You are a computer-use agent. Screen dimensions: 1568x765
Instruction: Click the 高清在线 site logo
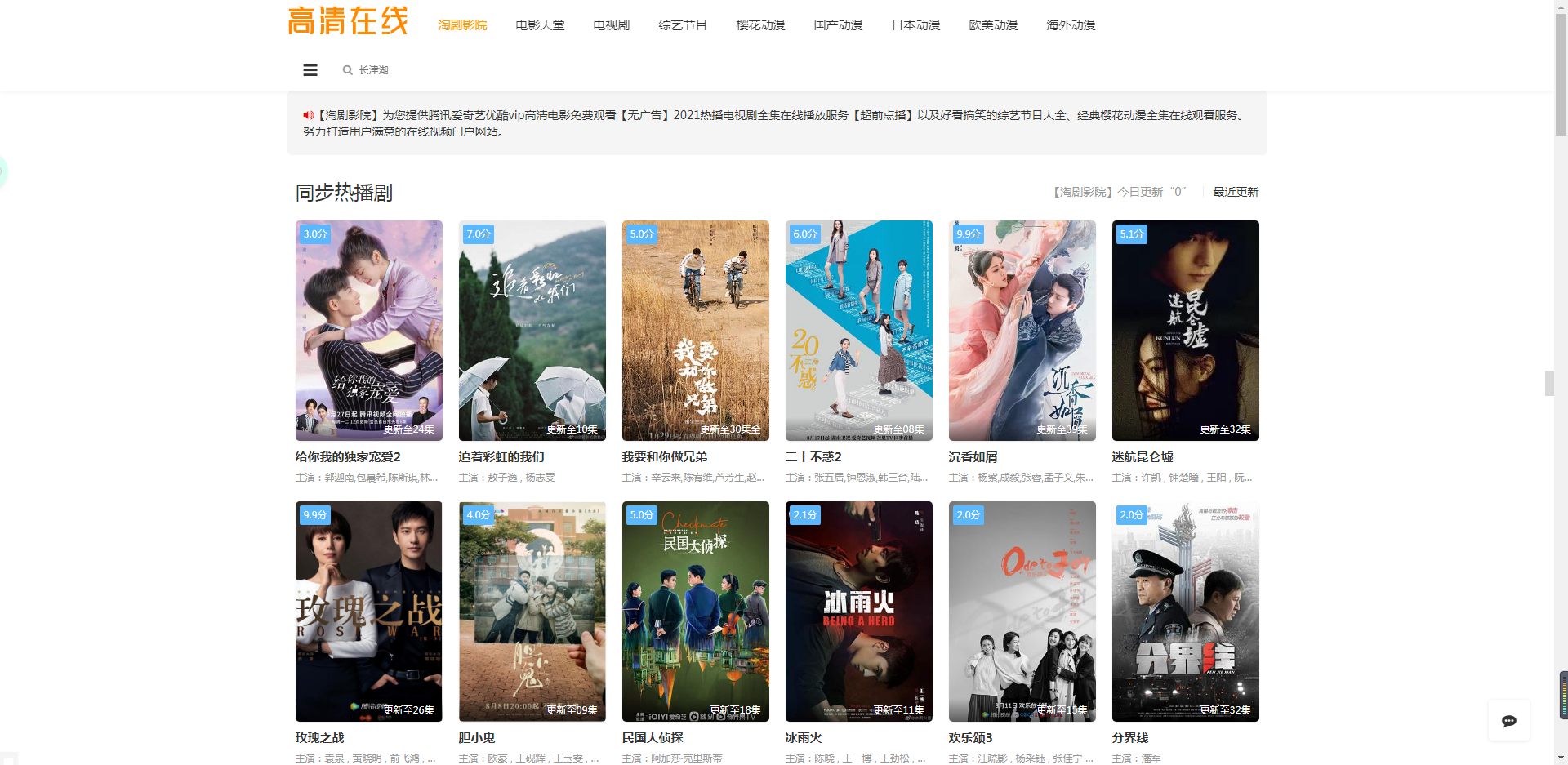348,22
